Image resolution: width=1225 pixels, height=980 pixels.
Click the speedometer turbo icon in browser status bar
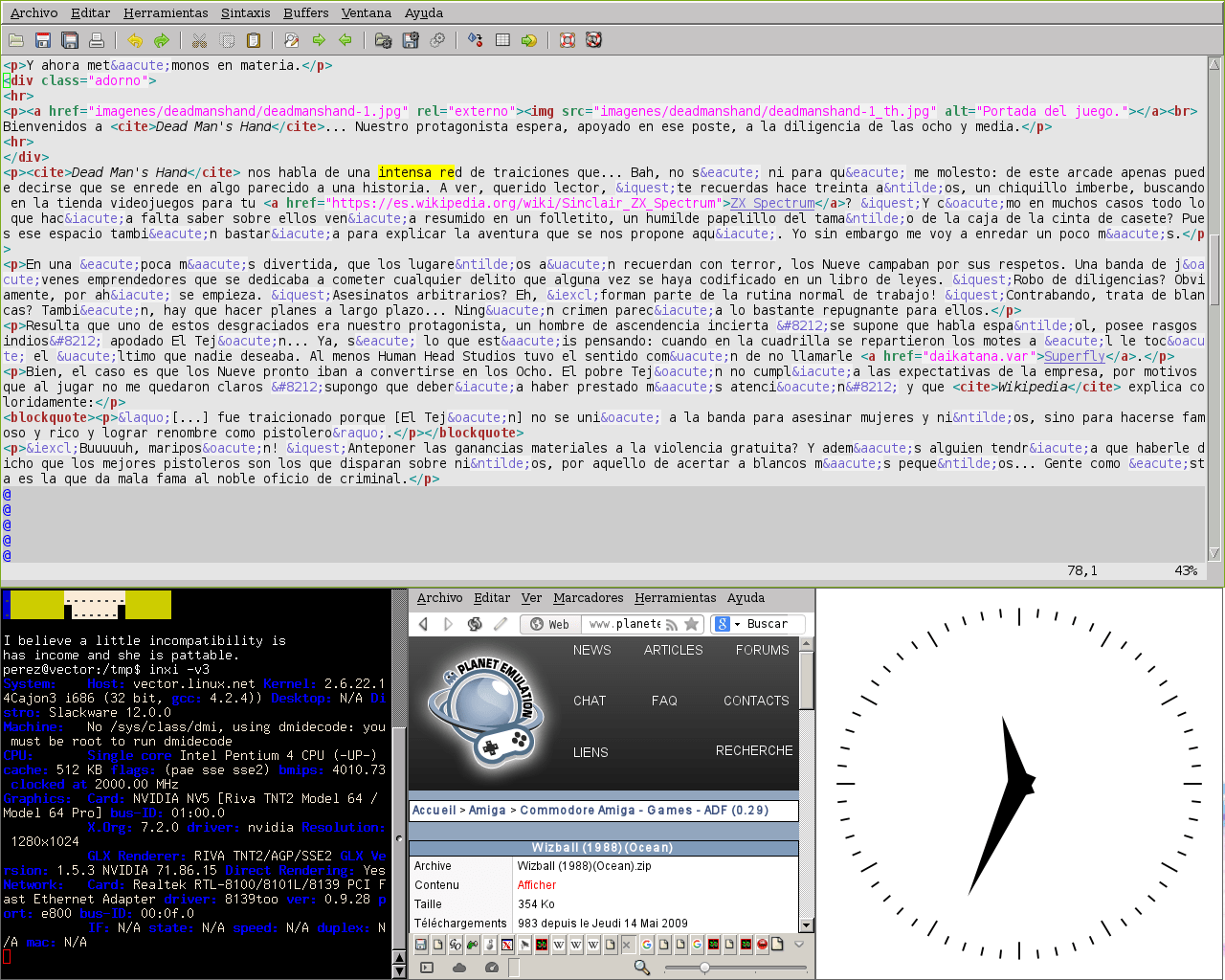click(x=492, y=968)
